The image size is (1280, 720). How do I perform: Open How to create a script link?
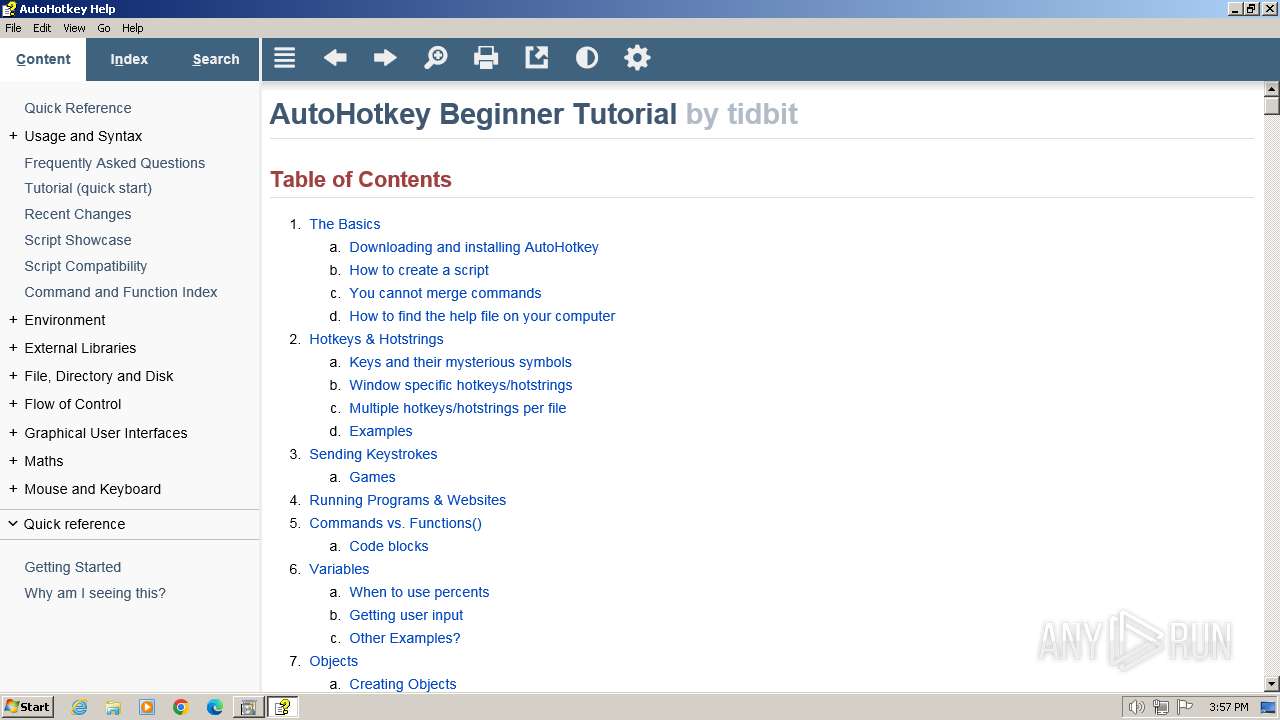click(419, 270)
